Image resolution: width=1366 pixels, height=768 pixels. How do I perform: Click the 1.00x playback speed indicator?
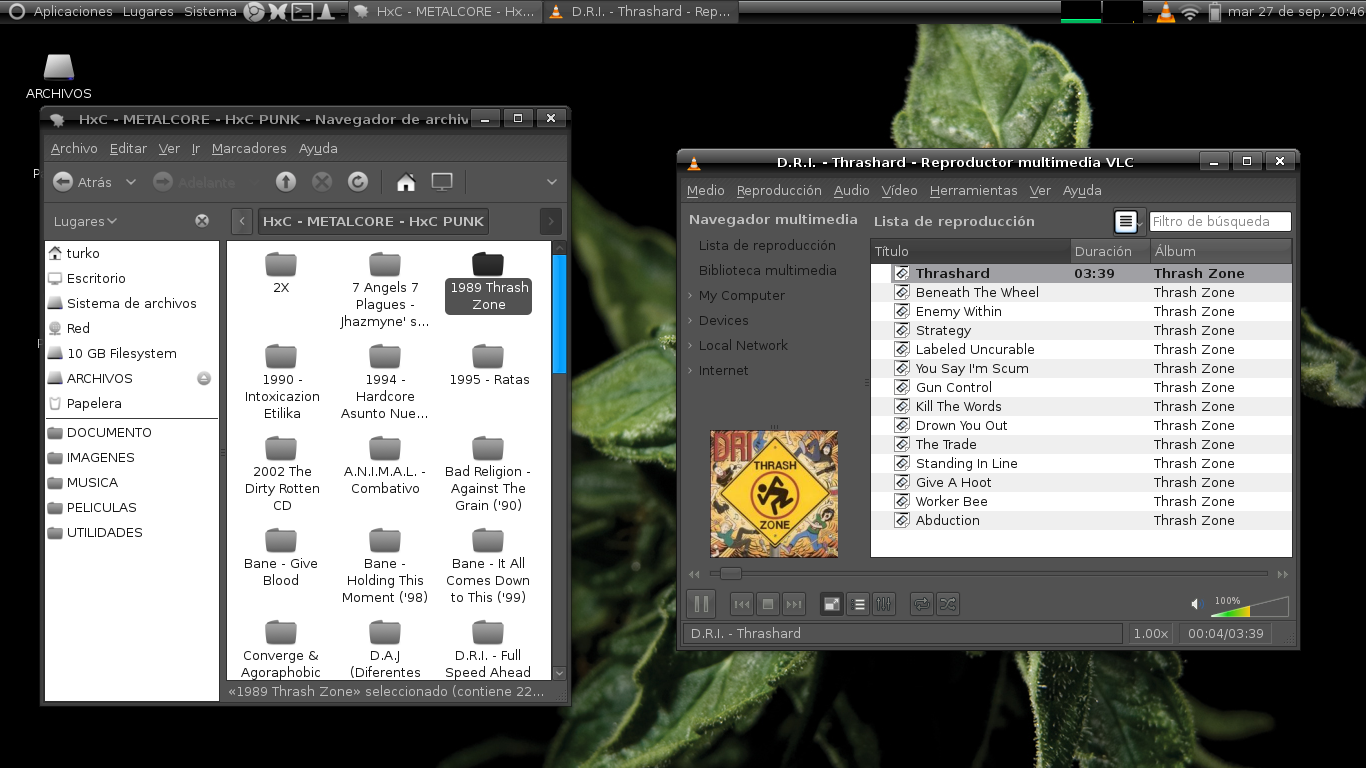[1150, 633]
